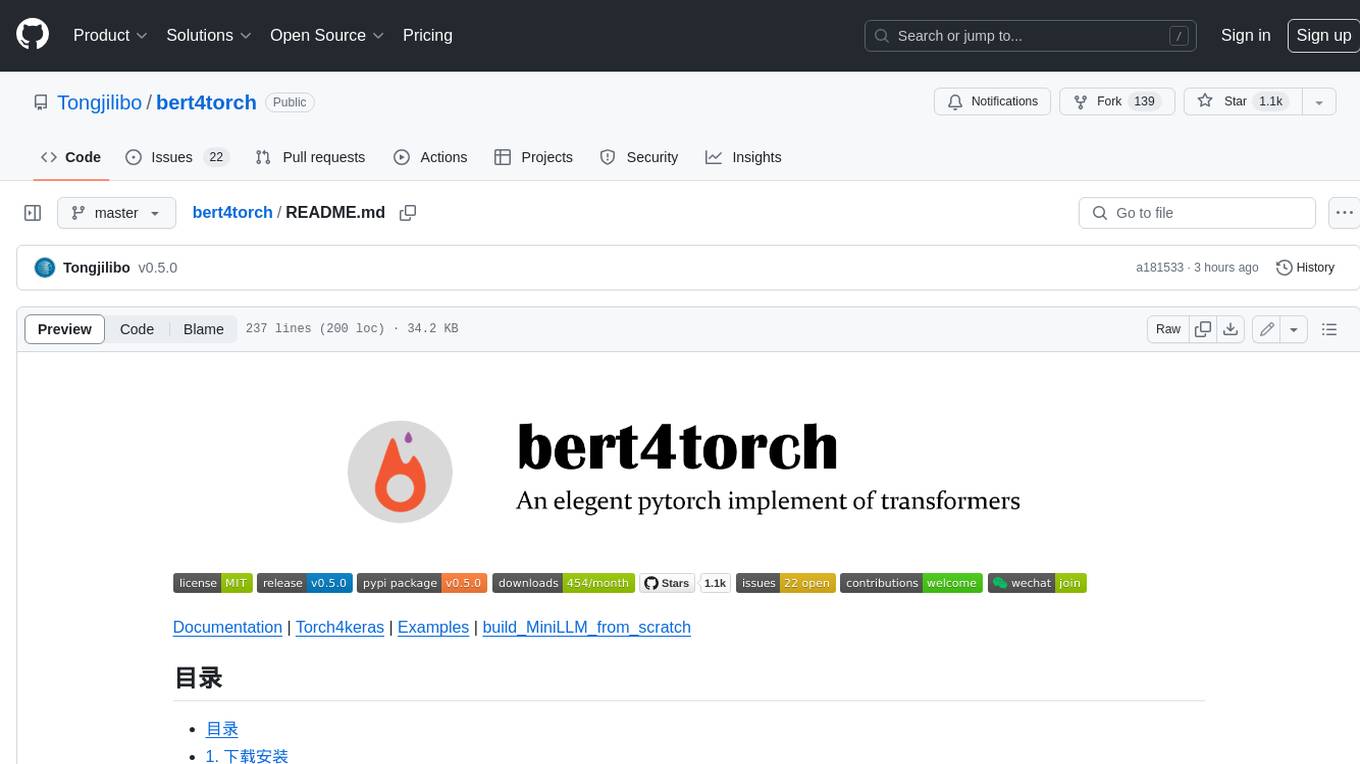Jump to 1. 下载安装 section link
Image resolution: width=1360 pixels, height=764 pixels.
[247, 756]
